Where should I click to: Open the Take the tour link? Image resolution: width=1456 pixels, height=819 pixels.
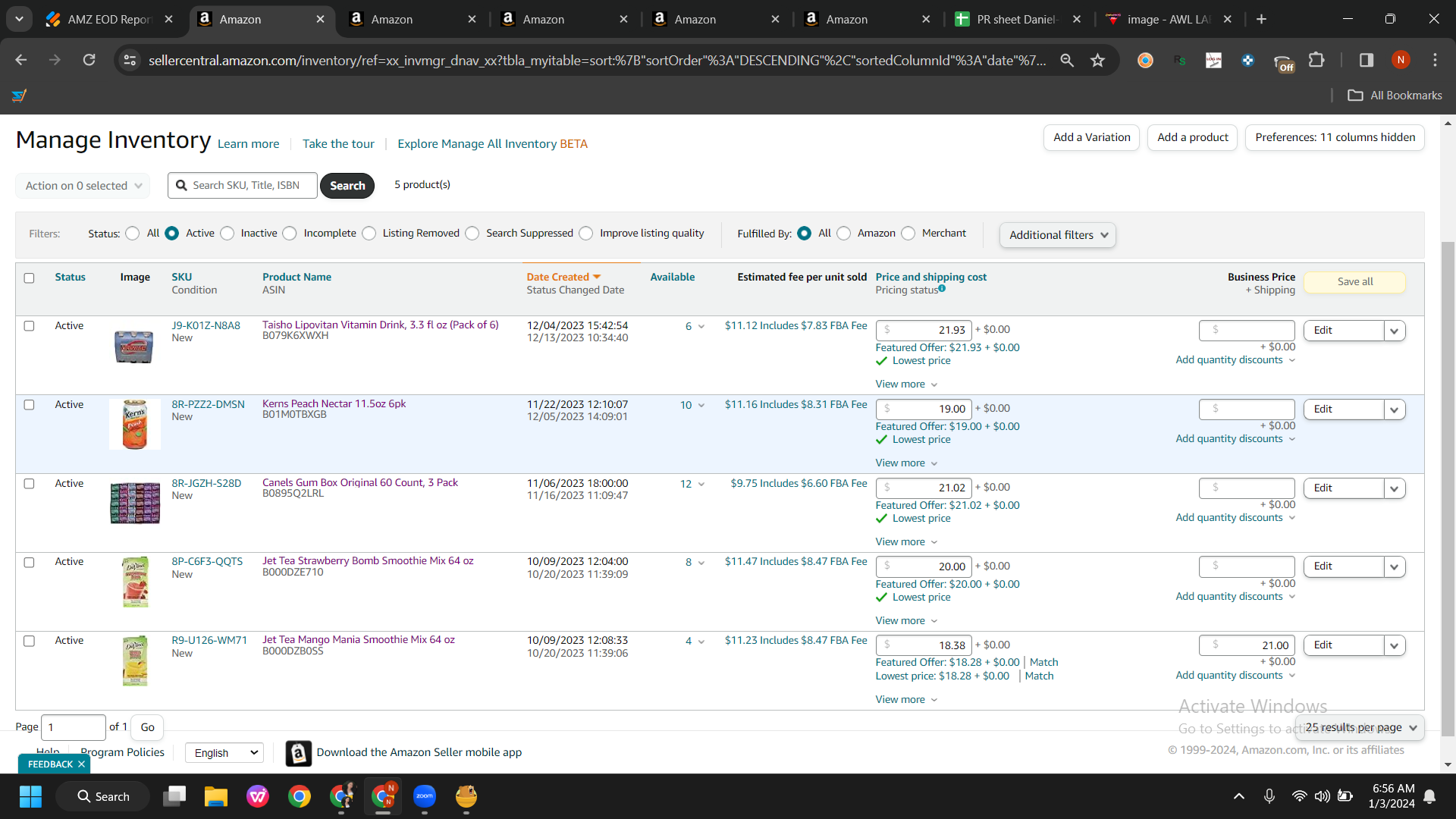[x=338, y=144]
